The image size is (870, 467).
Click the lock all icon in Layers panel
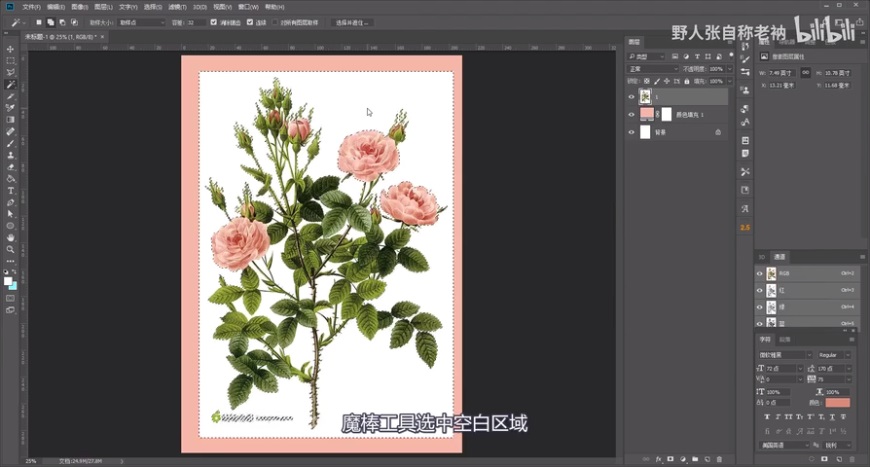(687, 81)
